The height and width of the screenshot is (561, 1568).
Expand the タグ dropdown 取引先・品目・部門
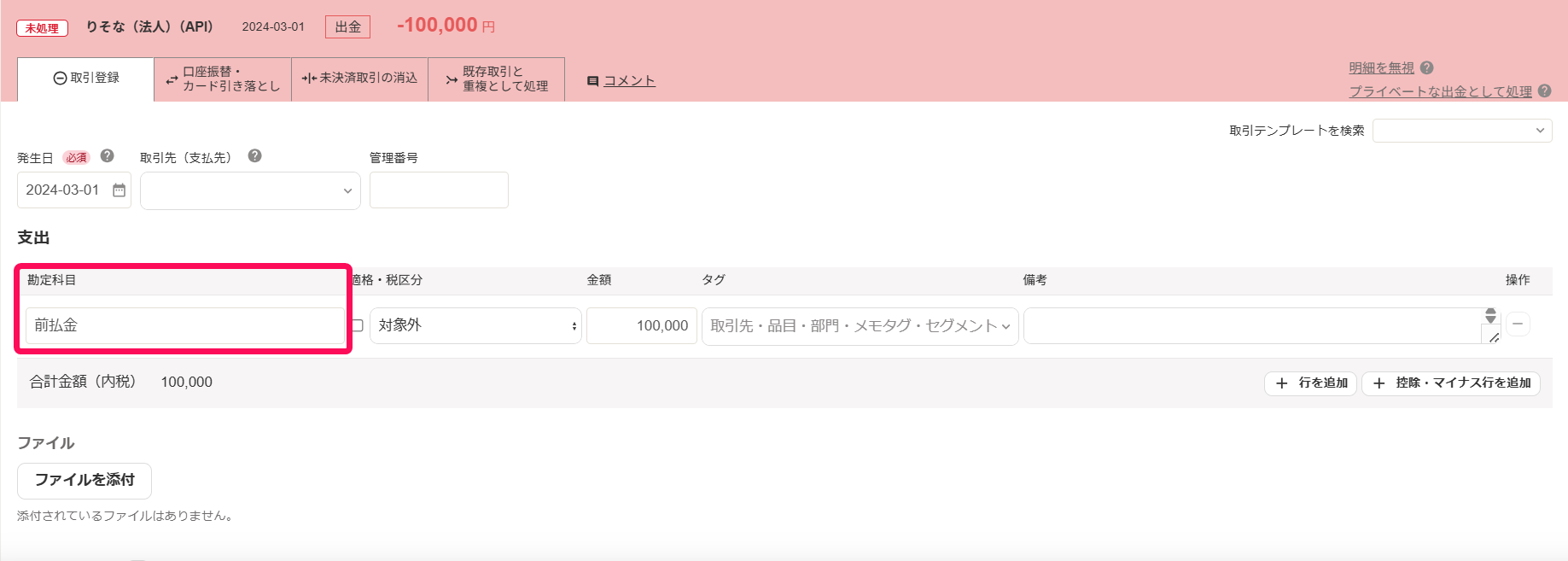(x=860, y=326)
